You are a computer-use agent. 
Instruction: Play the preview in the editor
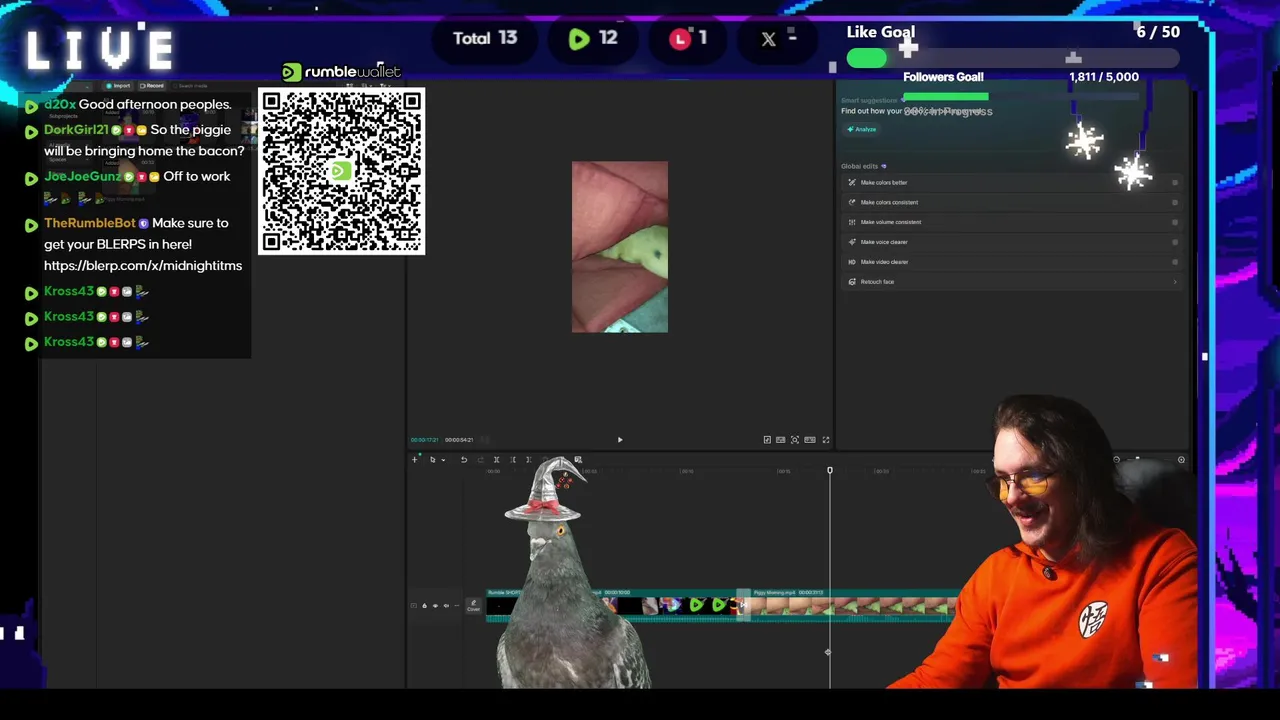click(x=620, y=440)
